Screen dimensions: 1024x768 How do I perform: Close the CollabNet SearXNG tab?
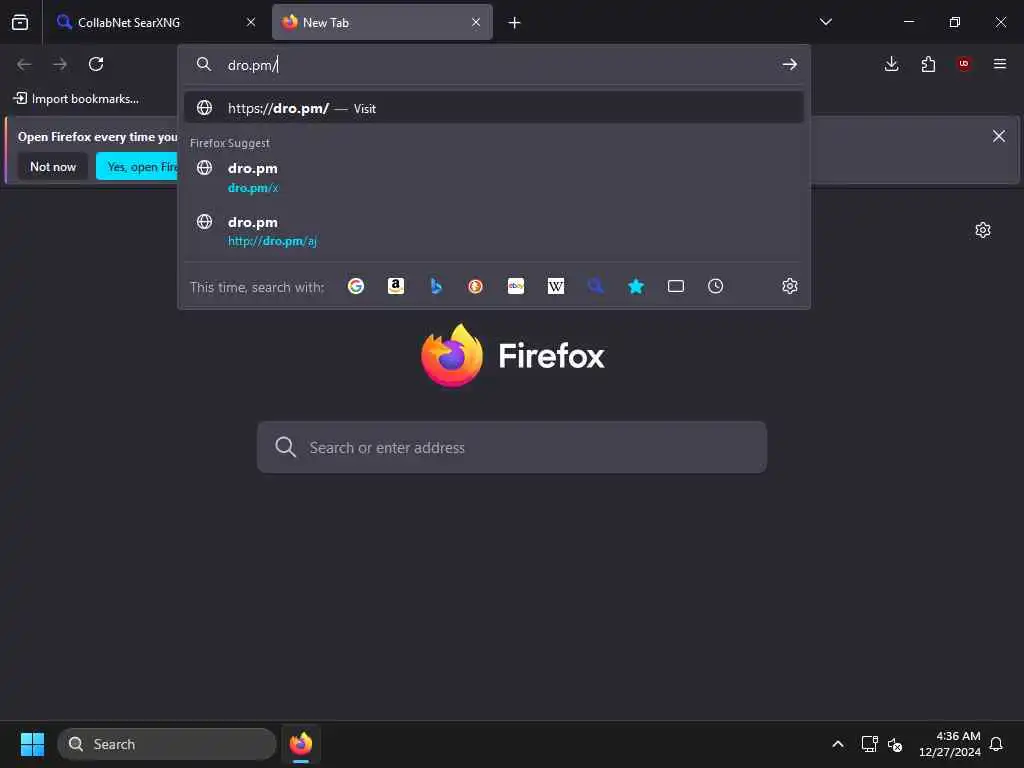[x=251, y=22]
